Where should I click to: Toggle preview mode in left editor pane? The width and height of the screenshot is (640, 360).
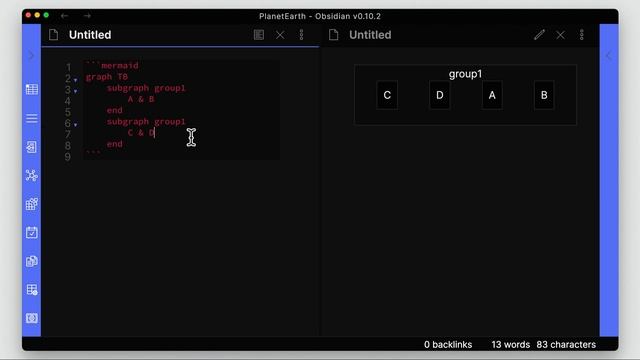click(259, 35)
